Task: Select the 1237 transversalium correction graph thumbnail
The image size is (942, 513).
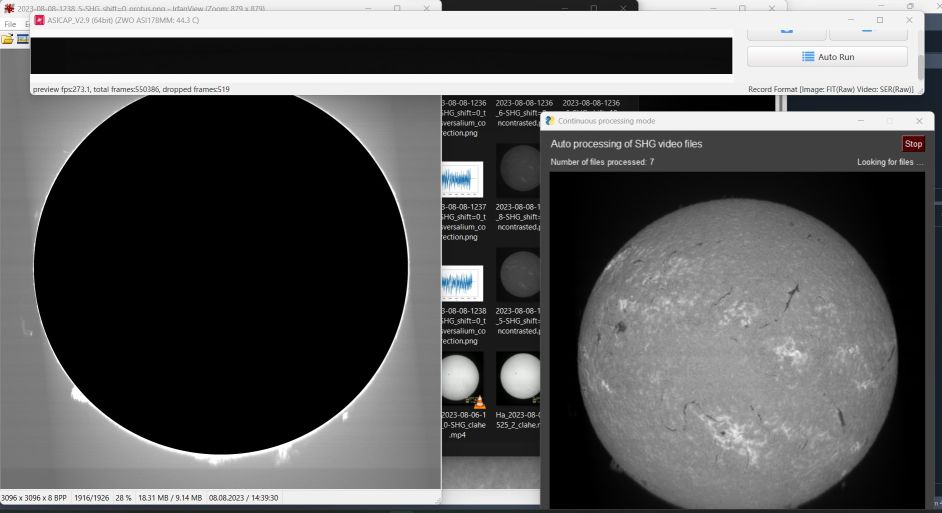Action: coord(462,179)
